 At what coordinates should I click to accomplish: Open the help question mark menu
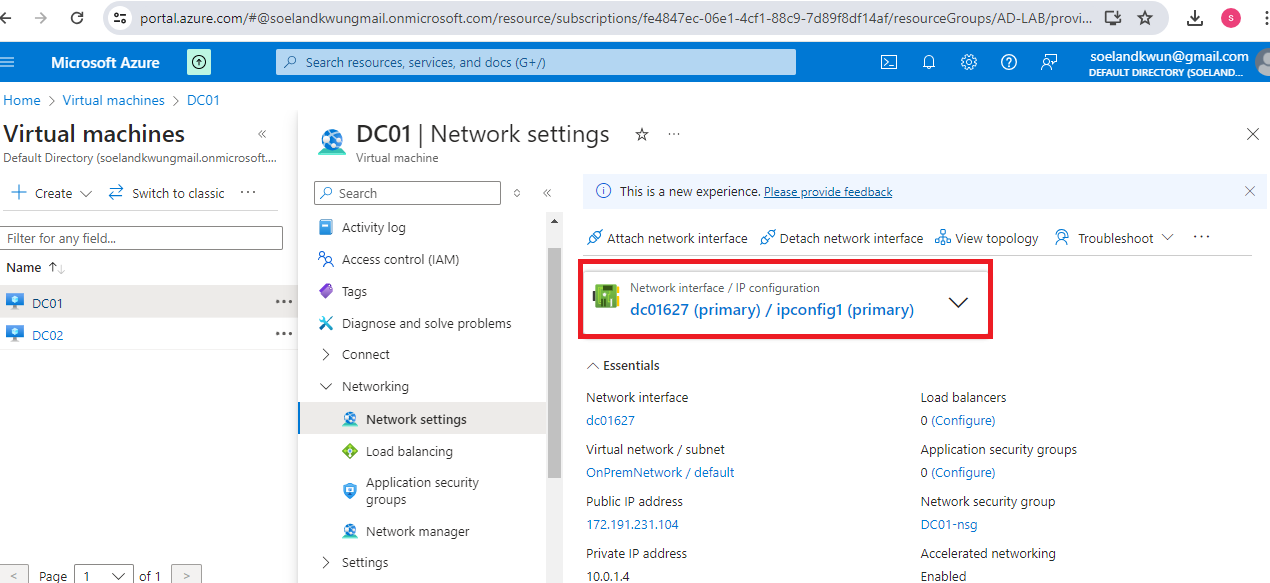[x=1008, y=62]
